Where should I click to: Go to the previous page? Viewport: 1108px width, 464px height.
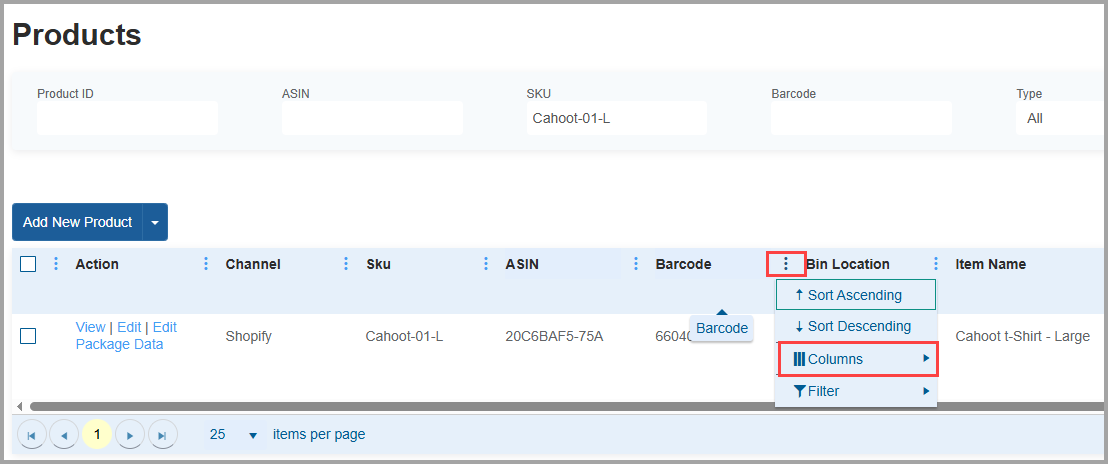tap(64, 435)
